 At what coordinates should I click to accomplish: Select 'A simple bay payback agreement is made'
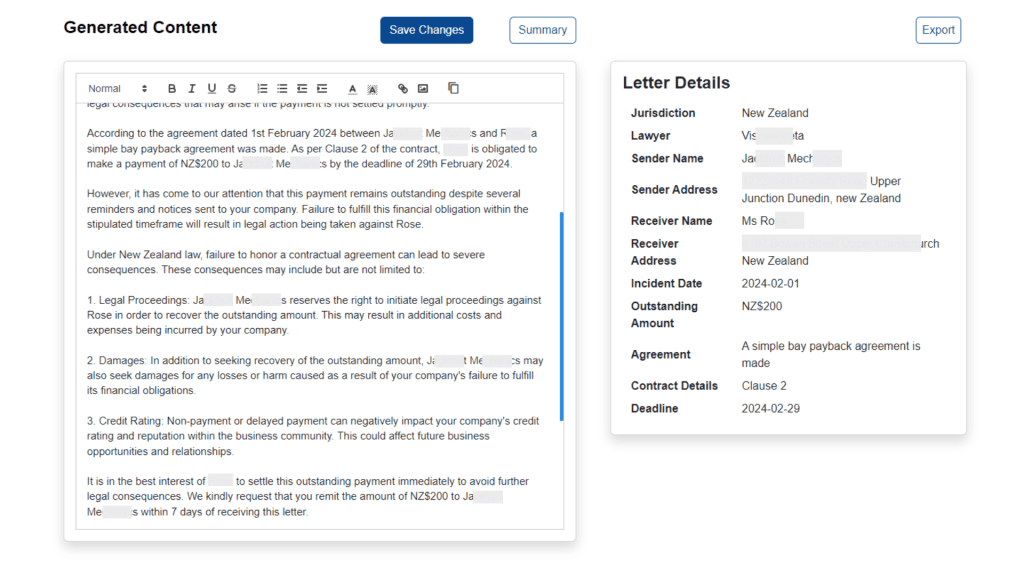point(831,355)
